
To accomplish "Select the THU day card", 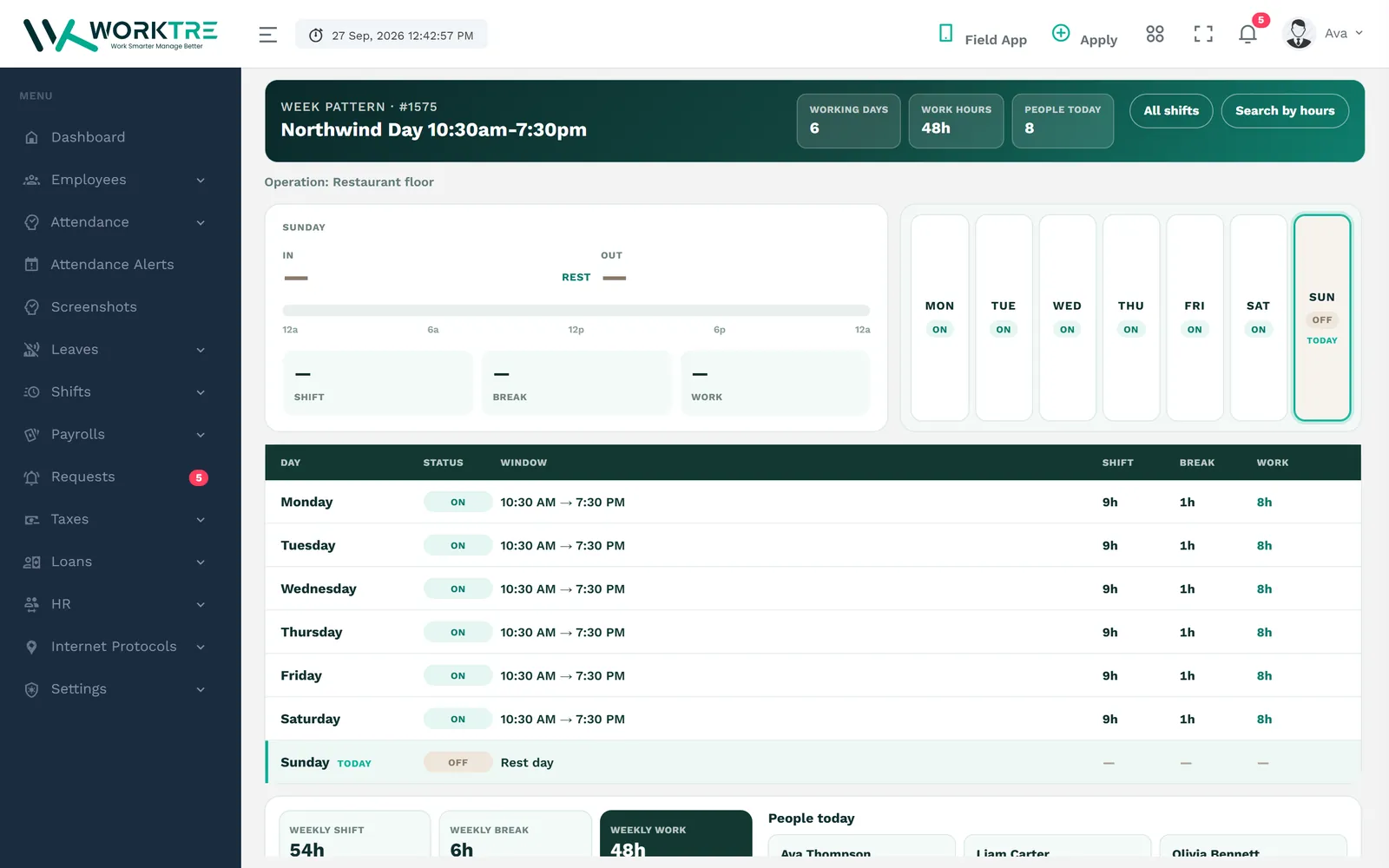I will tap(1131, 318).
